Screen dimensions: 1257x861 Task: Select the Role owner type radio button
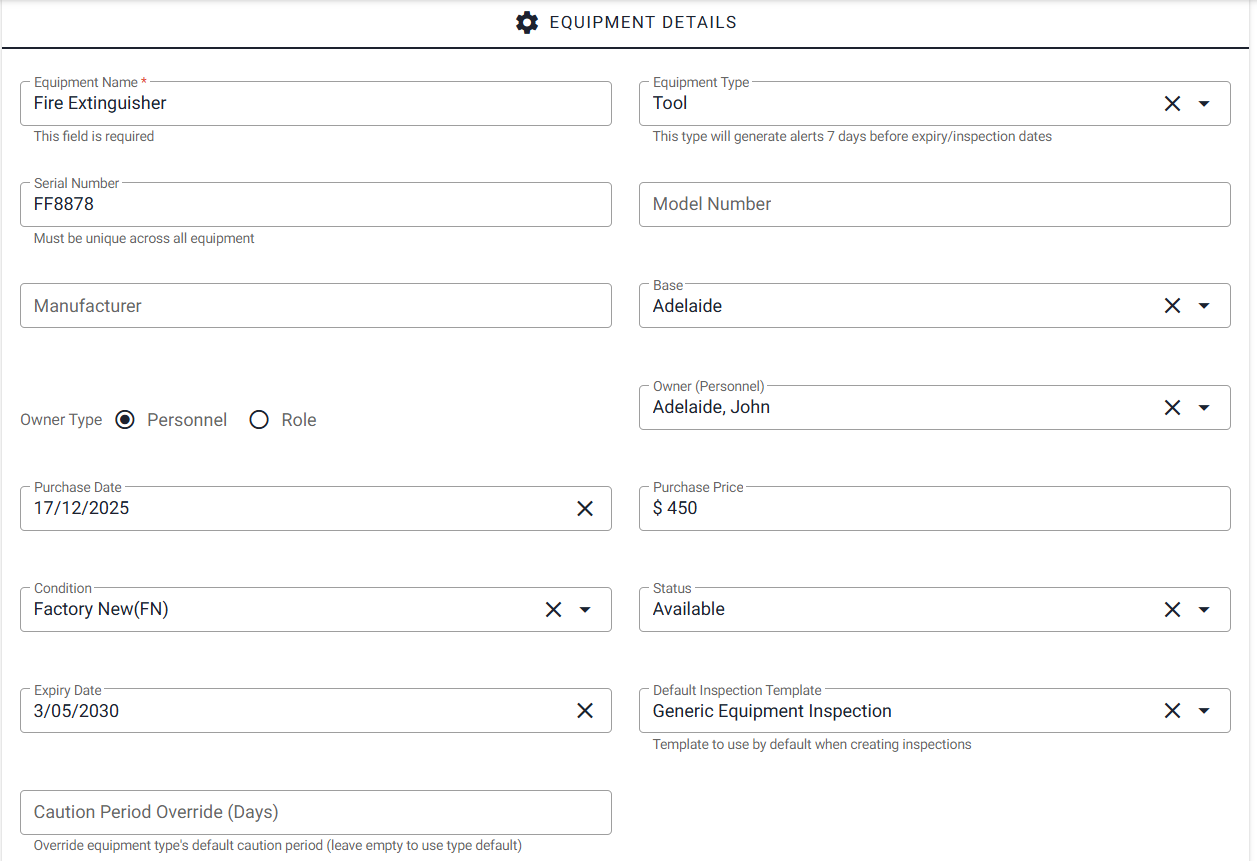coord(259,420)
